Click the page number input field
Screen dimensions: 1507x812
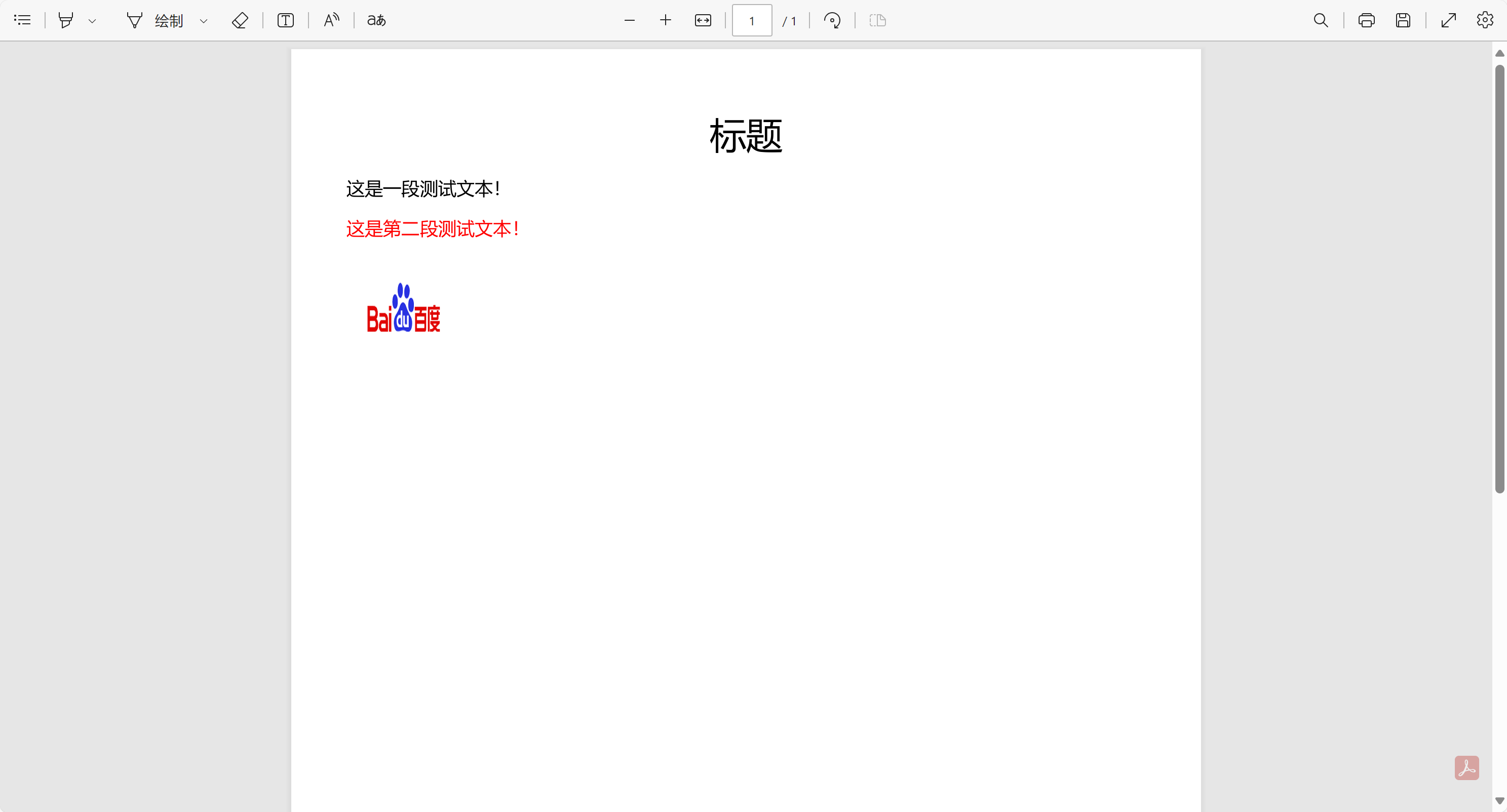click(751, 20)
